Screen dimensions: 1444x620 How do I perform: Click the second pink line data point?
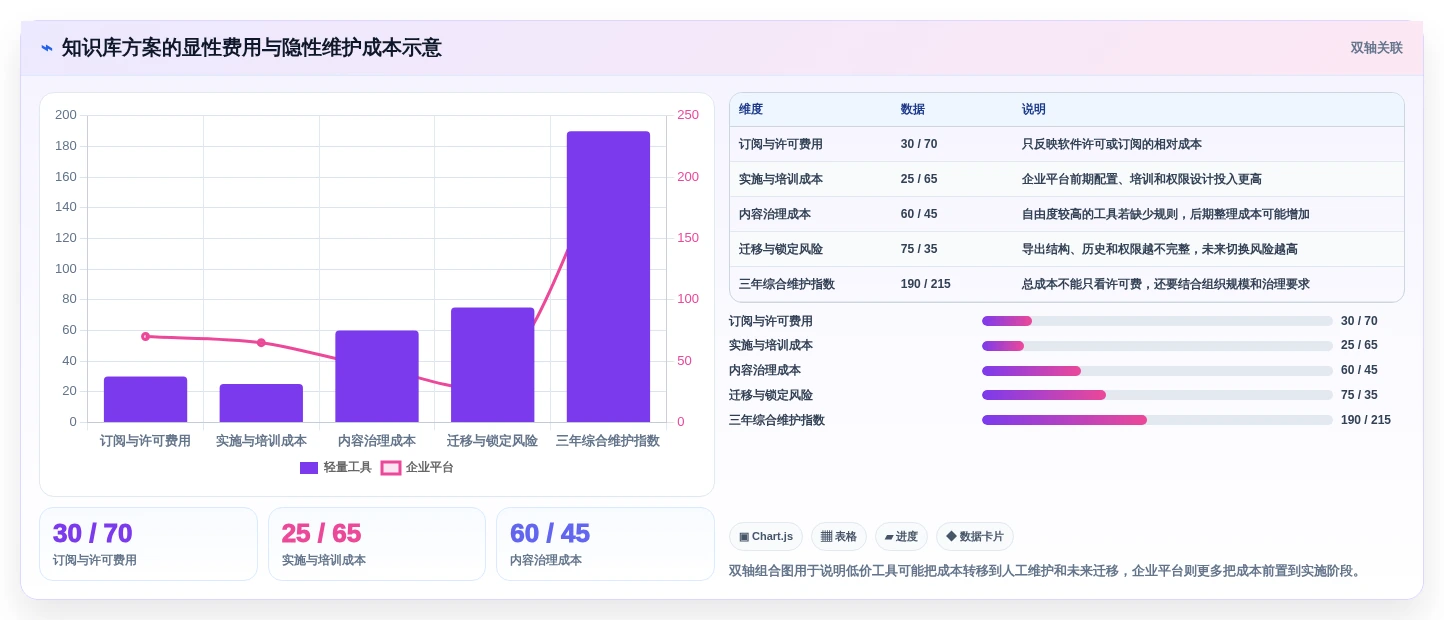click(x=261, y=343)
